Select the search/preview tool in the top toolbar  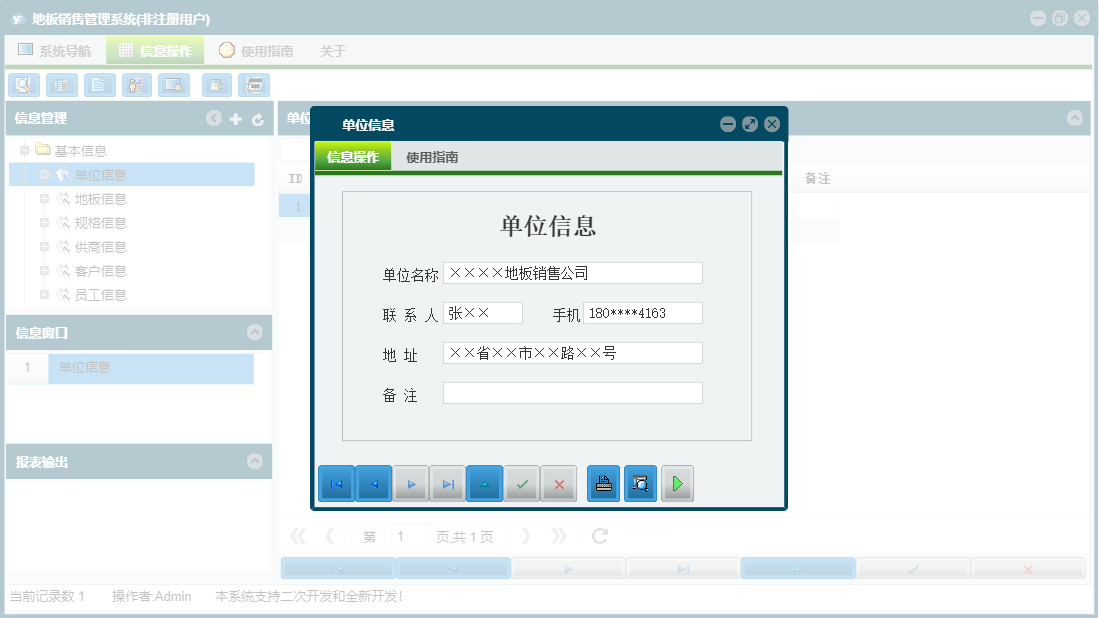[x=23, y=85]
